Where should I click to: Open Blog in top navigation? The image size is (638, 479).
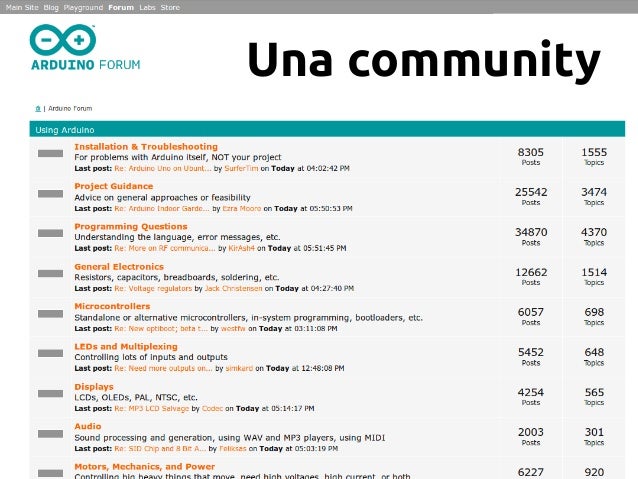(x=51, y=7)
